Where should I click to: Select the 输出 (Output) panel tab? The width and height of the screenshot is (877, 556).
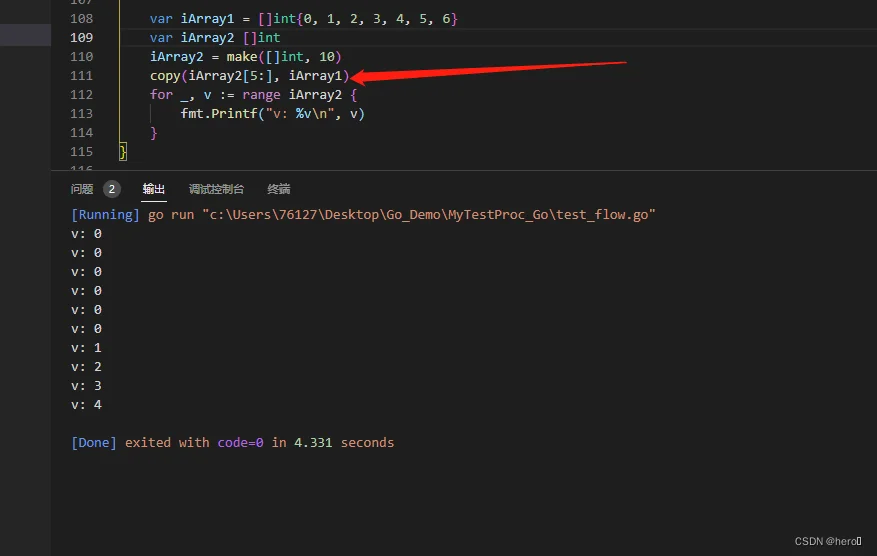154,189
